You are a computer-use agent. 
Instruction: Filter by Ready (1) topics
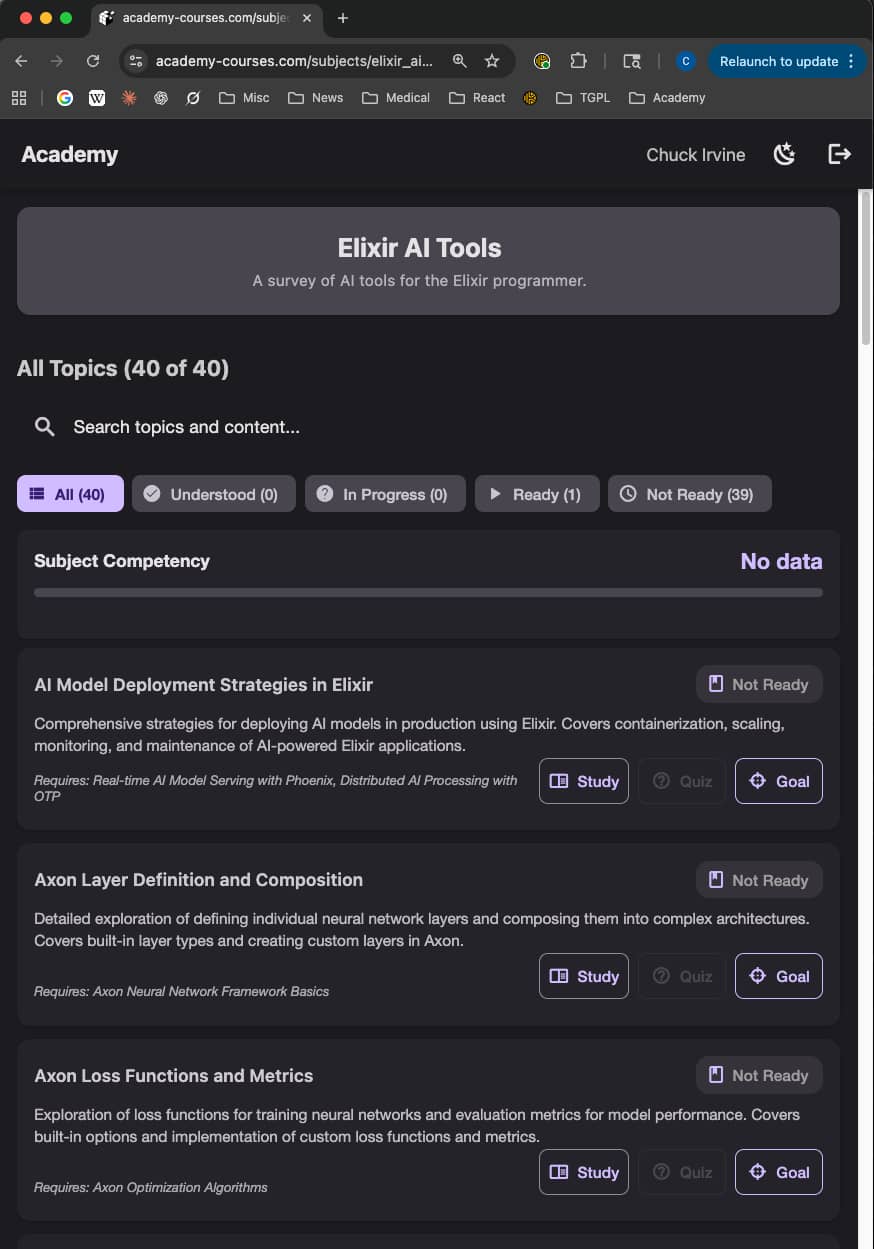point(537,494)
